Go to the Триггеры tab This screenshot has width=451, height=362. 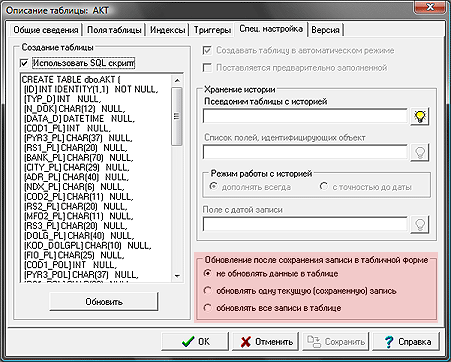pos(212,30)
